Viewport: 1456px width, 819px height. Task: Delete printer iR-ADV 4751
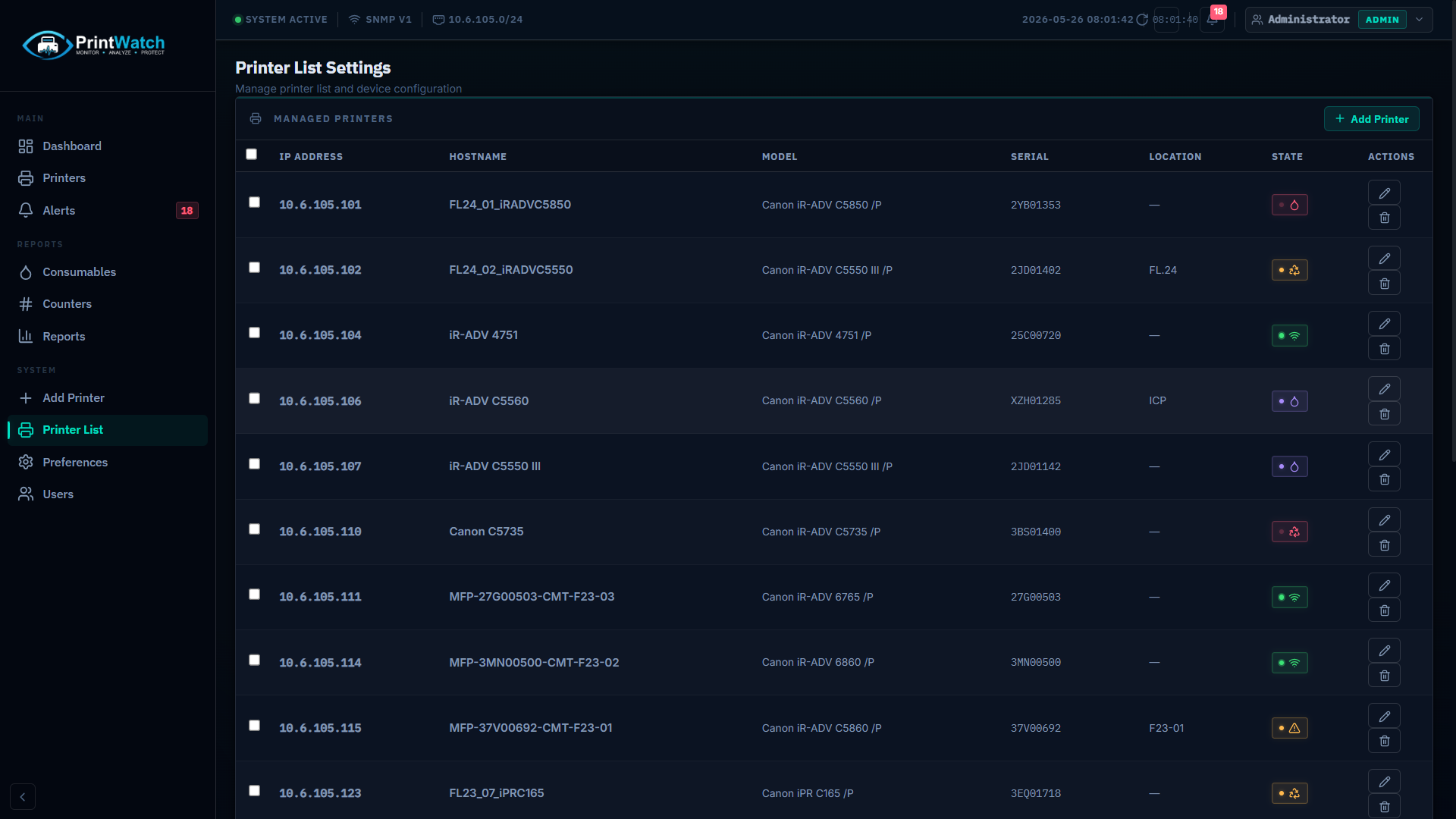[x=1384, y=348]
